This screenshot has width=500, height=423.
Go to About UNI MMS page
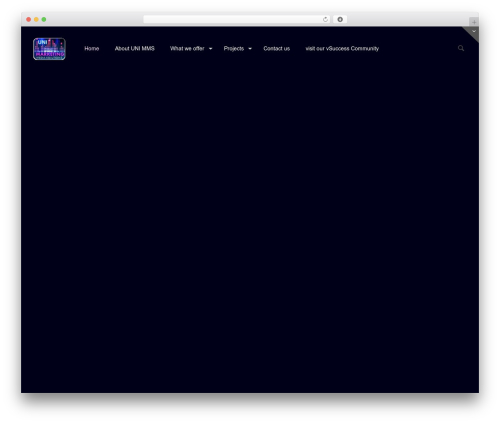point(135,49)
